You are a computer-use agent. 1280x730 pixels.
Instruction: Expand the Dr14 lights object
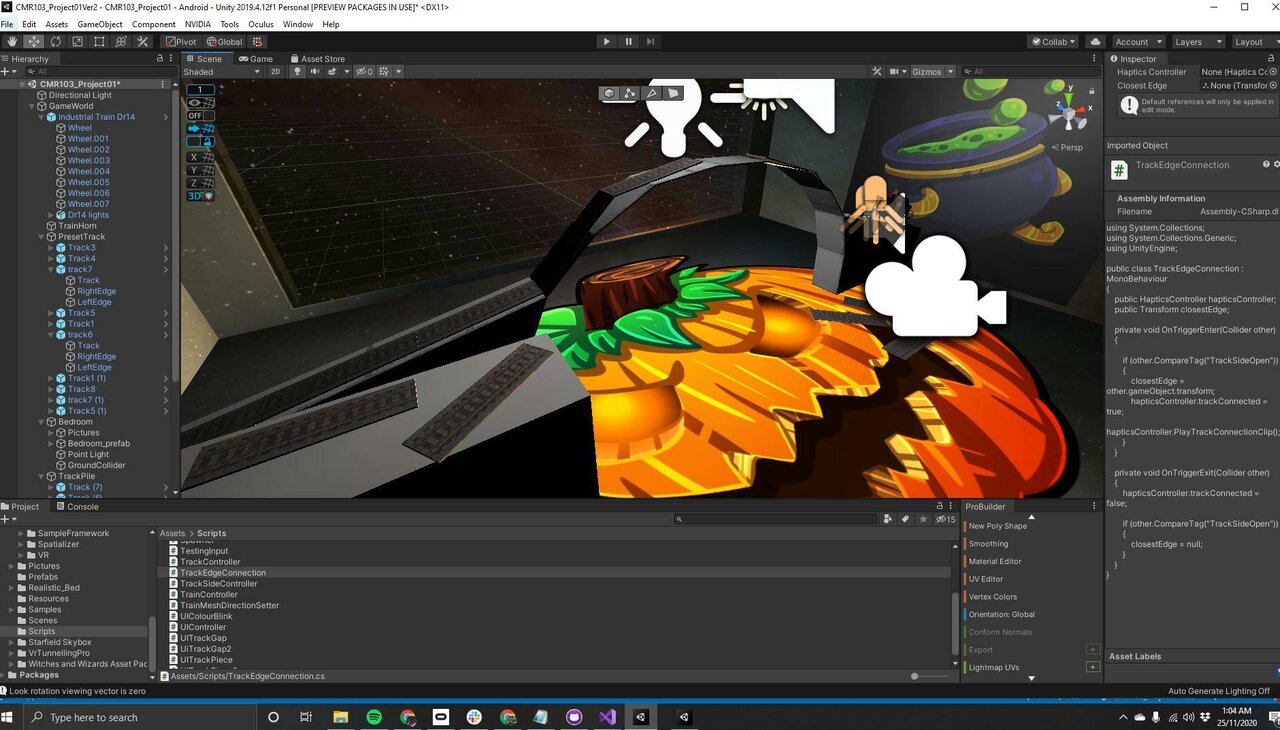[x=51, y=215]
